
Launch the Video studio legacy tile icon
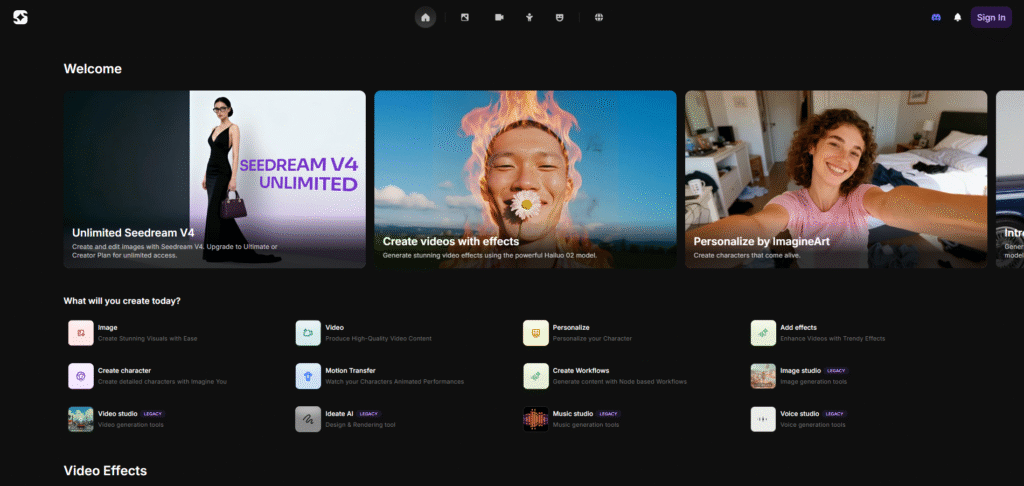coord(81,419)
